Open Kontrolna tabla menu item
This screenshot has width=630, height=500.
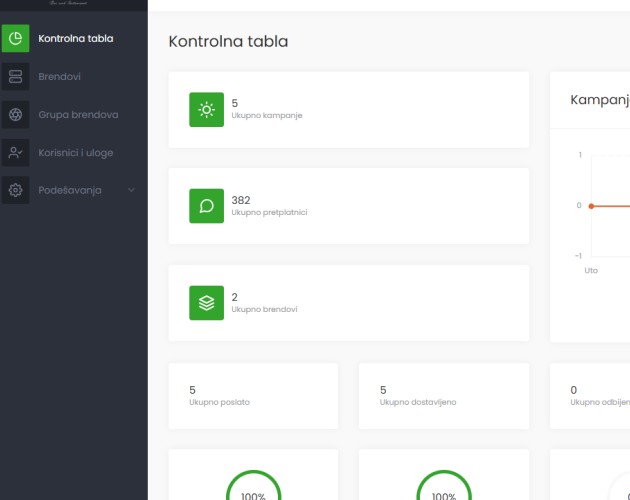pyautogui.click(x=76, y=39)
